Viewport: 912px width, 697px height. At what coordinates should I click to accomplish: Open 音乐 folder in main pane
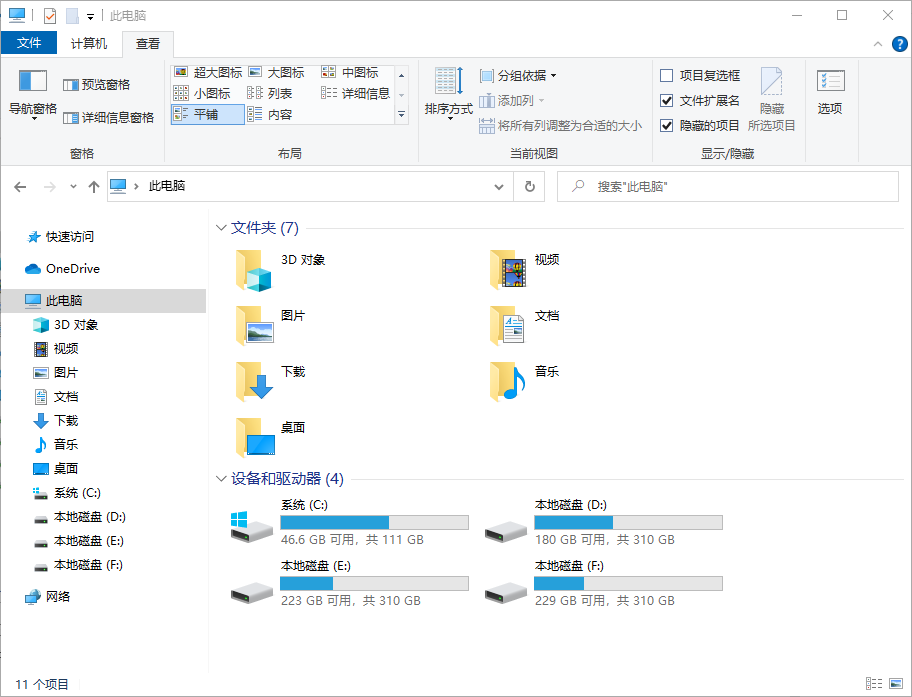[525, 382]
